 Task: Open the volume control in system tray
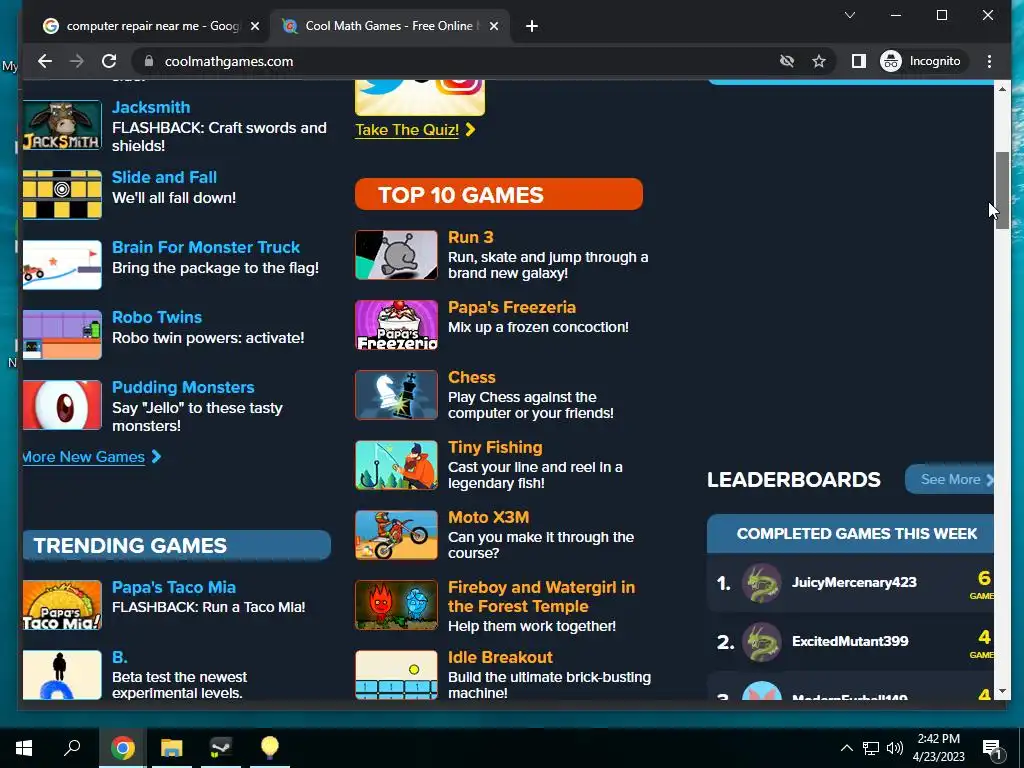tap(895, 748)
